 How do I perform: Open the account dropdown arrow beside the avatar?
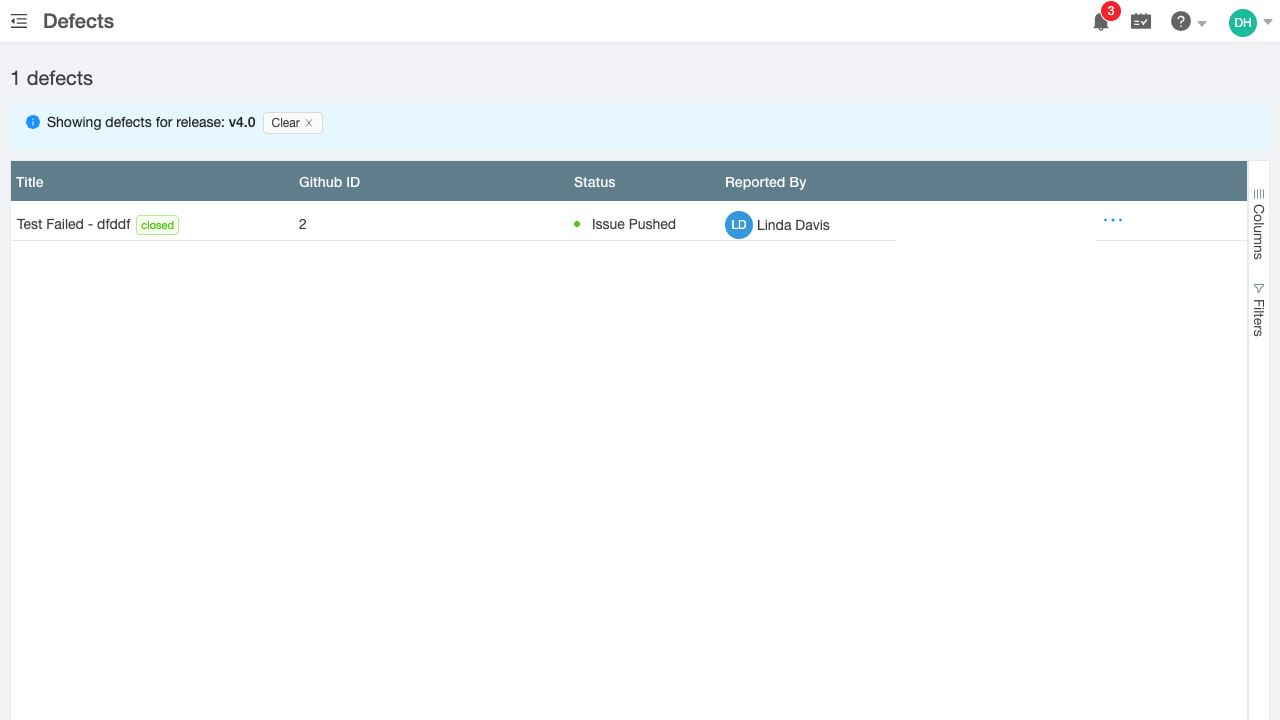[1267, 21]
